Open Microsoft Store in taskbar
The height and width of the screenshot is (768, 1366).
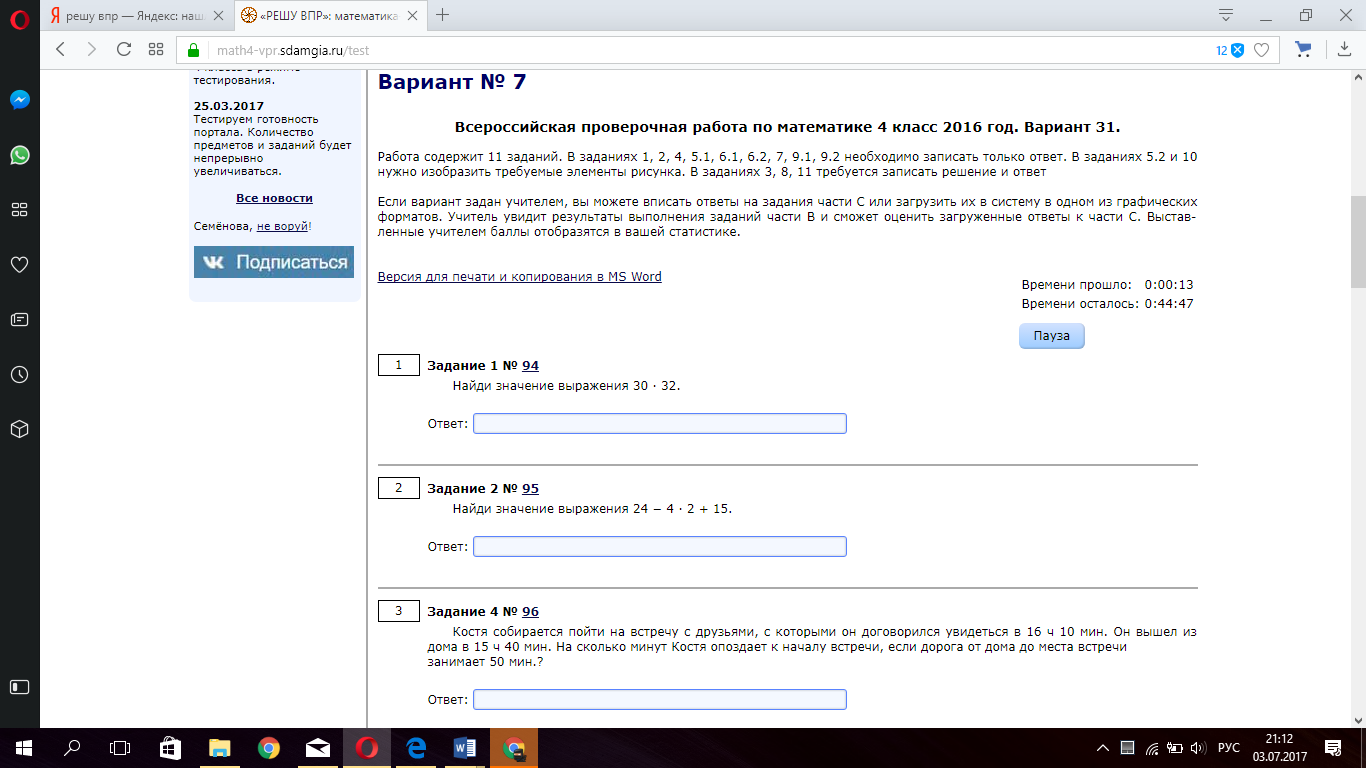pyautogui.click(x=170, y=746)
